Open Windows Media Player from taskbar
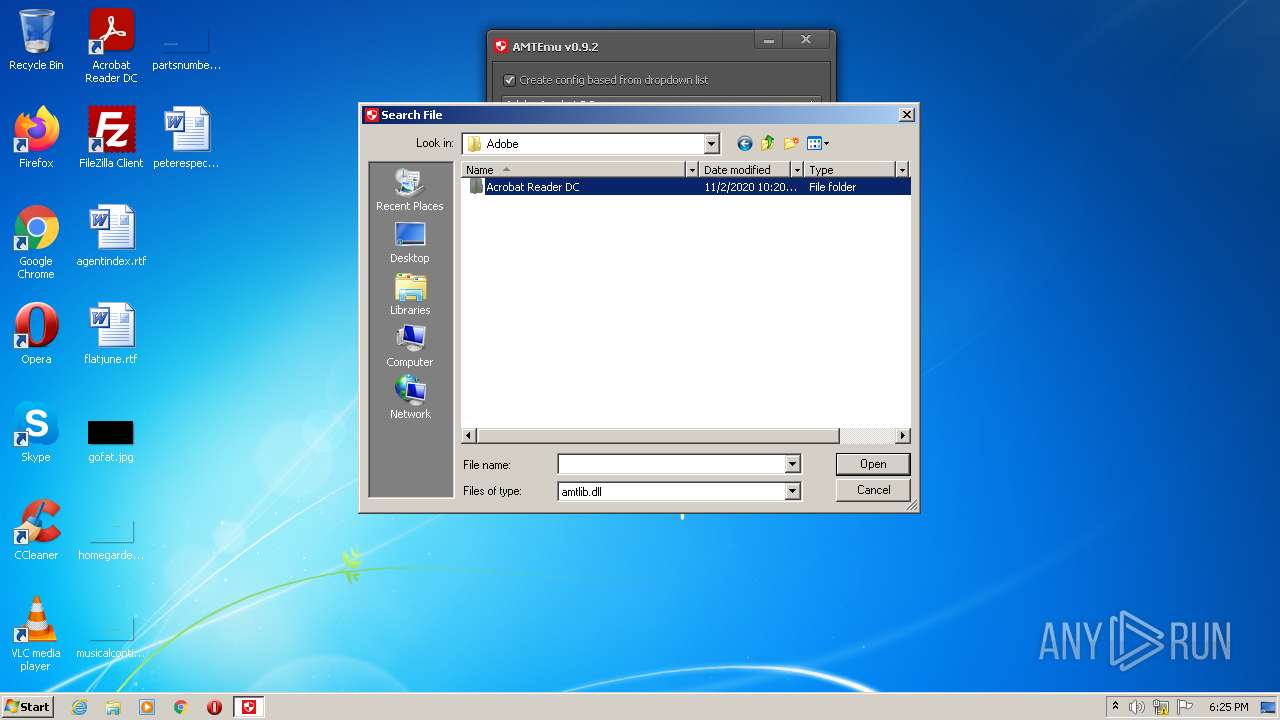Viewport: 1280px width, 720px height. [147, 707]
